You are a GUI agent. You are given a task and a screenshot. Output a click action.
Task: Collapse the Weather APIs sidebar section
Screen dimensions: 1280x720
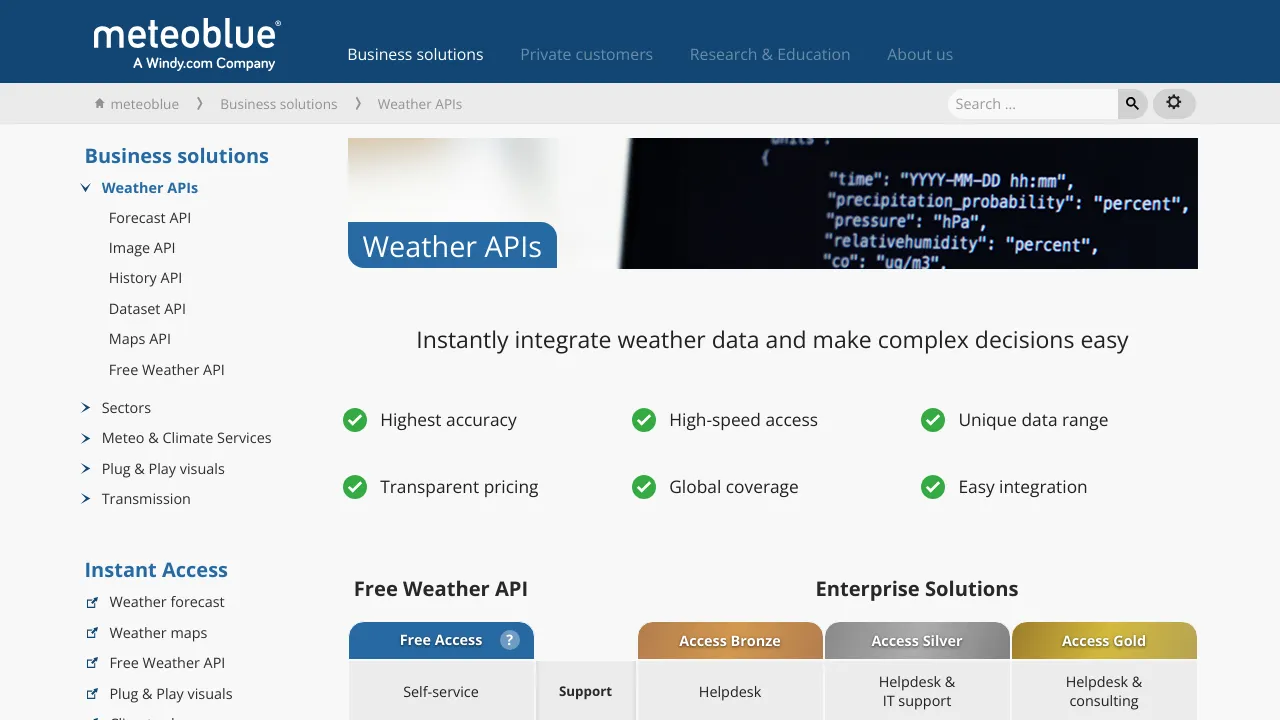coord(86,188)
